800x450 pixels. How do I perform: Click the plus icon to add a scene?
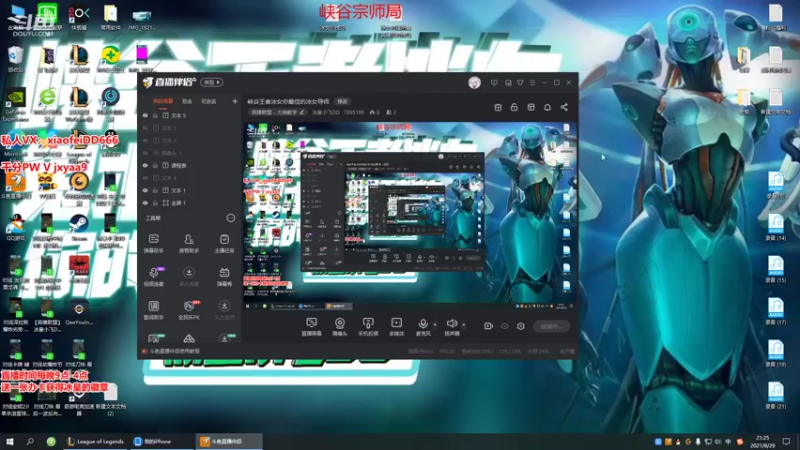point(235,102)
